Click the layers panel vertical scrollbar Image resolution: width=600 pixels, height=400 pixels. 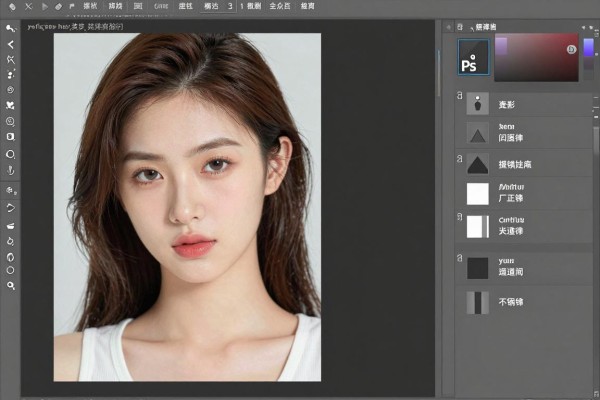tap(596, 140)
